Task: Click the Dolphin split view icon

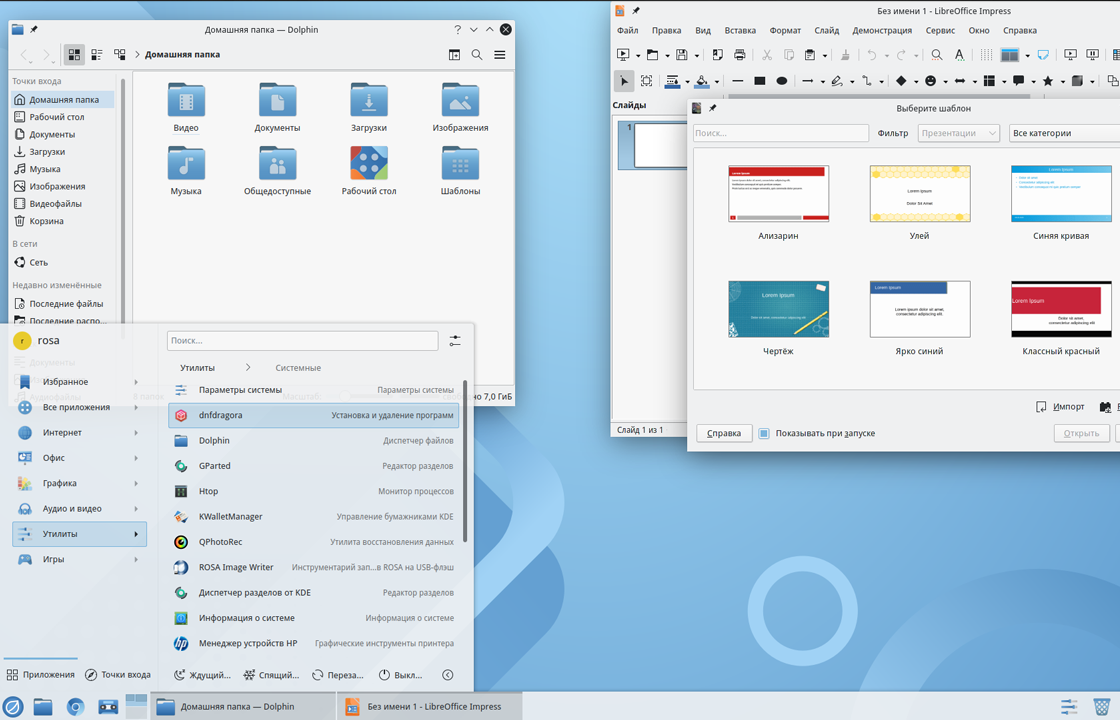Action: click(454, 54)
